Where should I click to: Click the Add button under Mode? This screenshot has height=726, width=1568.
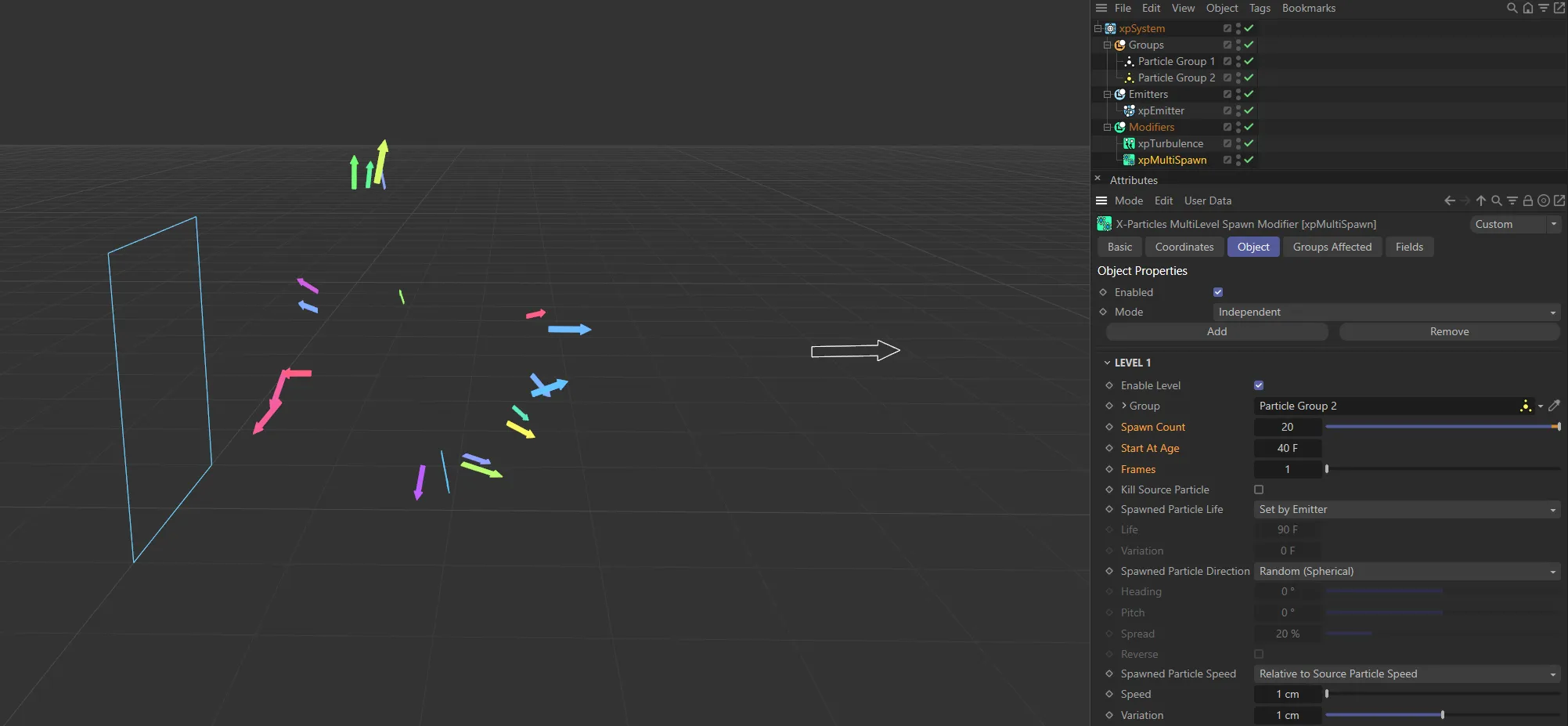tap(1216, 331)
